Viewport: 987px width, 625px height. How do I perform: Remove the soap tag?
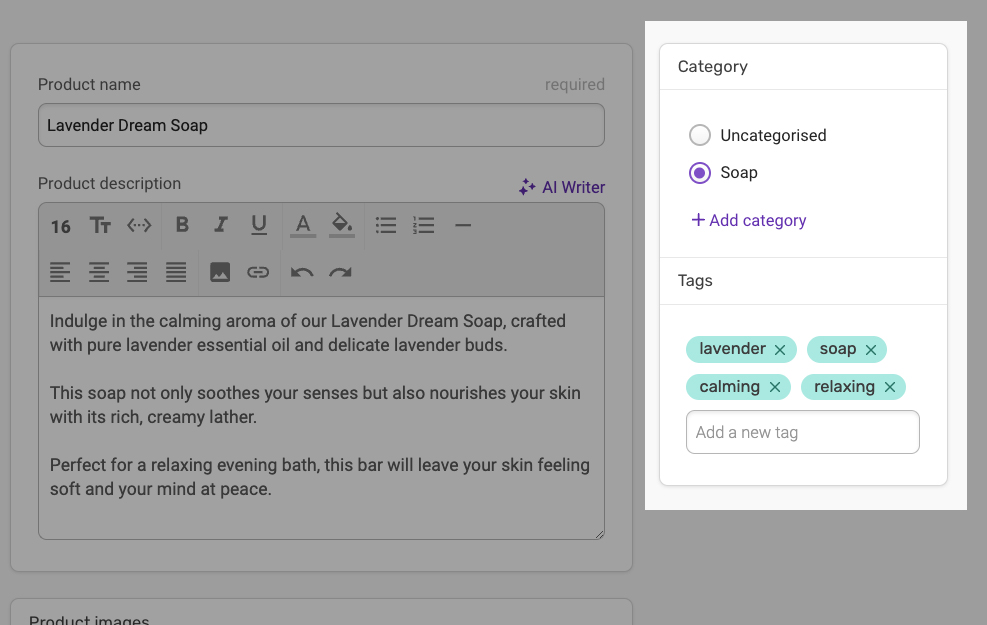tap(871, 350)
